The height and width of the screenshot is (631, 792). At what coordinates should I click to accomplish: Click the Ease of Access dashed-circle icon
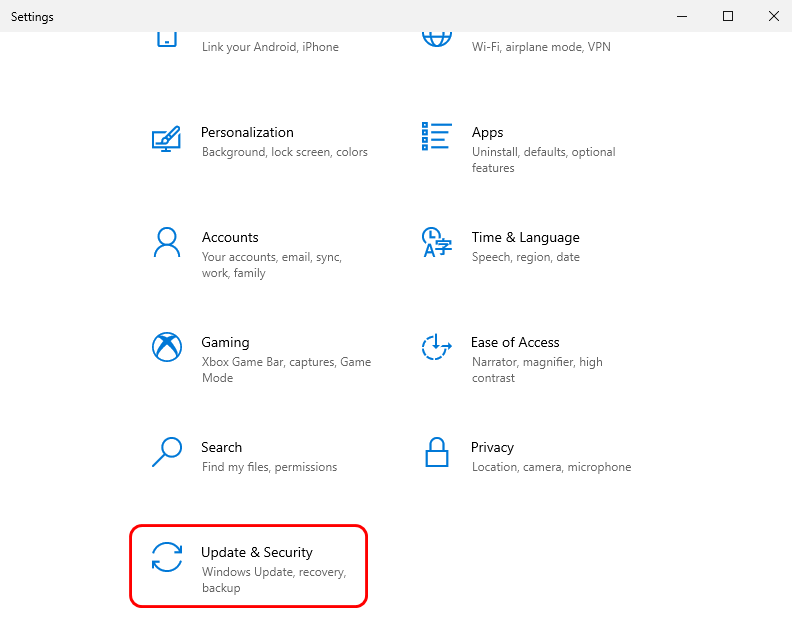click(x=436, y=347)
